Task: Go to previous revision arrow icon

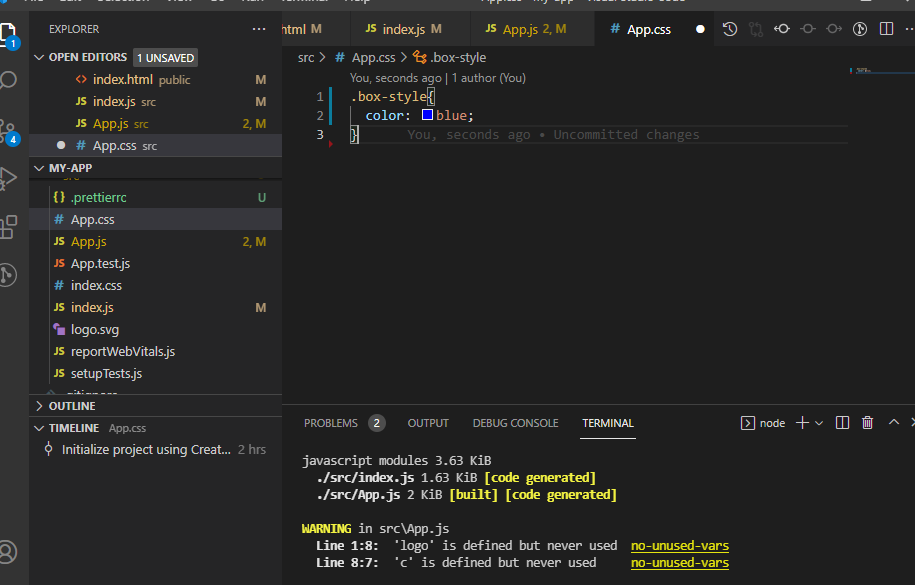Action: tap(782, 29)
